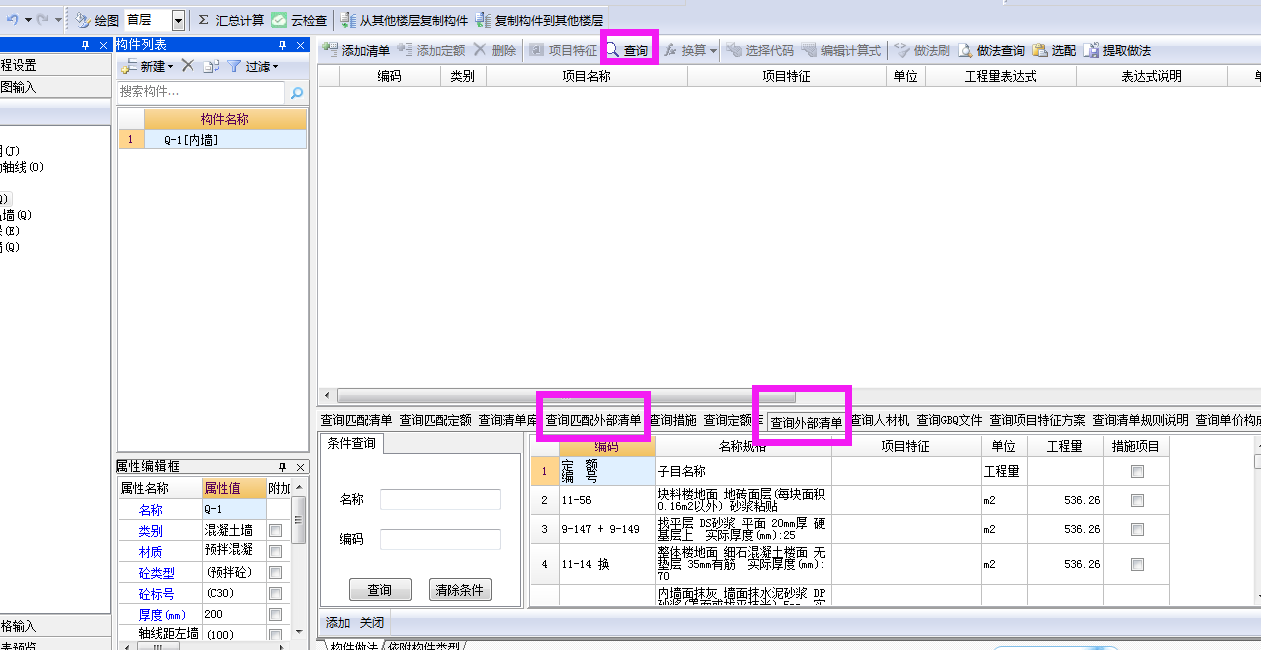Toggle 附加 checkbox for 砼类型 property

point(276,573)
